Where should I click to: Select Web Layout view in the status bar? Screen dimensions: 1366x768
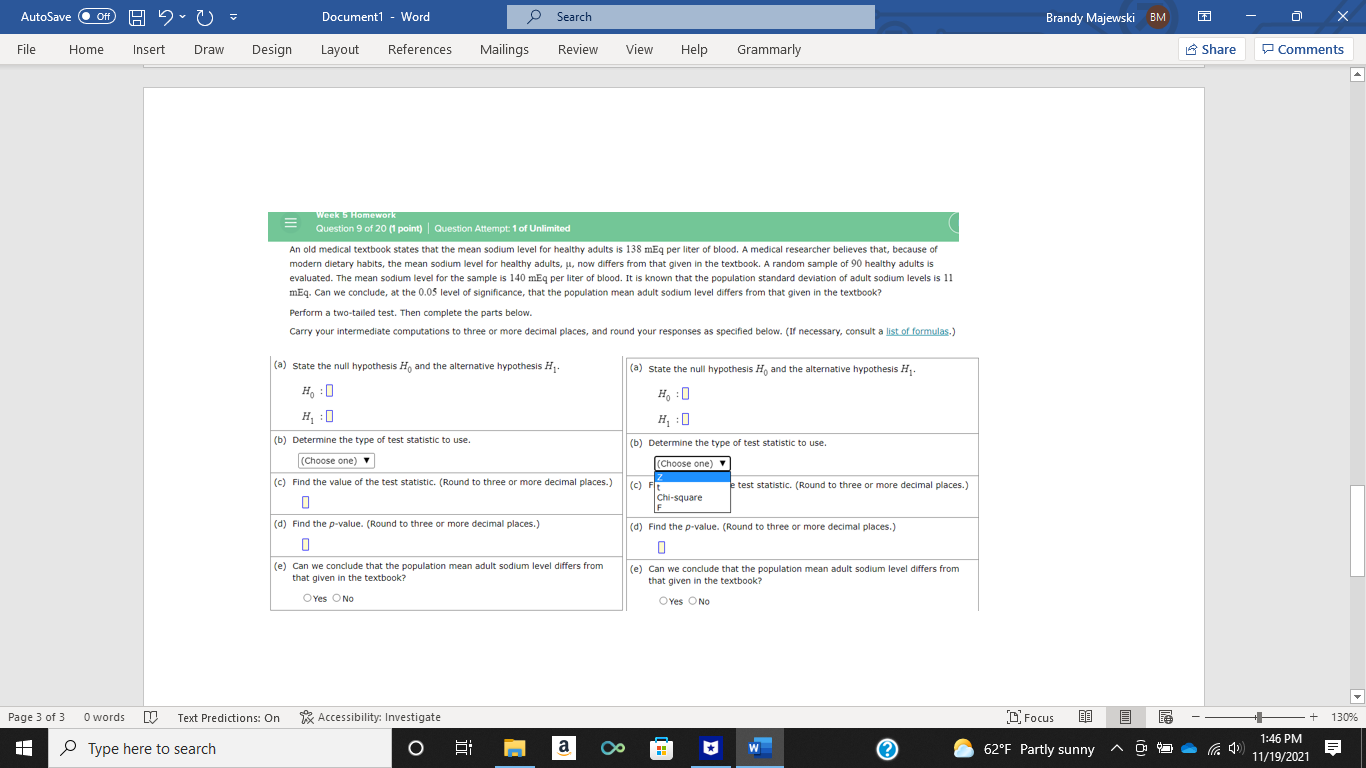pos(1165,717)
